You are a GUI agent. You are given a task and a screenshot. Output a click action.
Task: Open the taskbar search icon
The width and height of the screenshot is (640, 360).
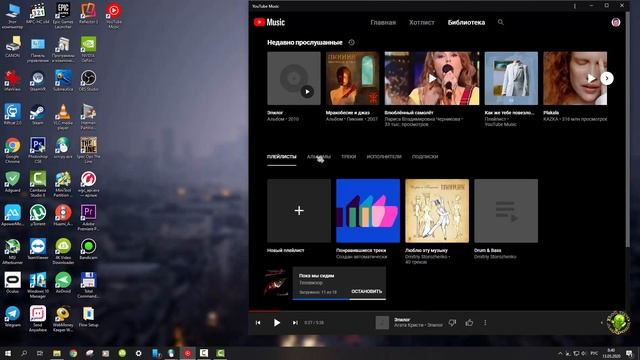24,353
